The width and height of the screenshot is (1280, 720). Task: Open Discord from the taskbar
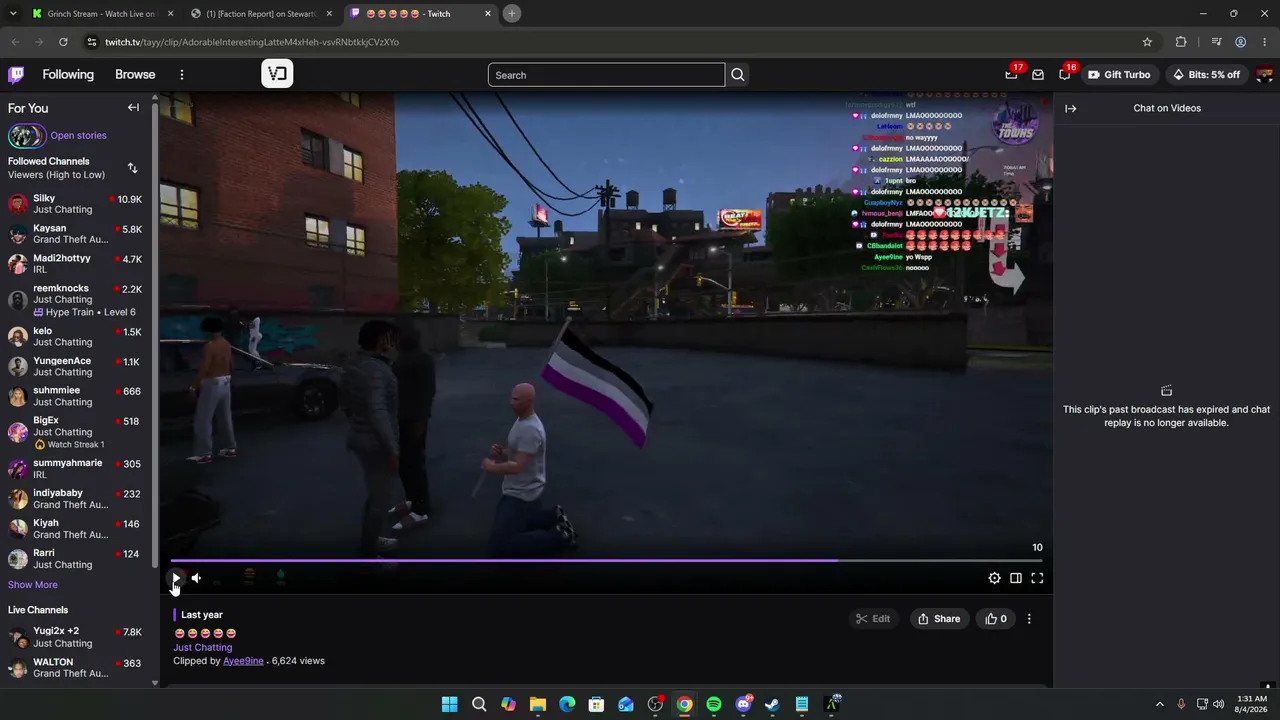click(x=743, y=704)
